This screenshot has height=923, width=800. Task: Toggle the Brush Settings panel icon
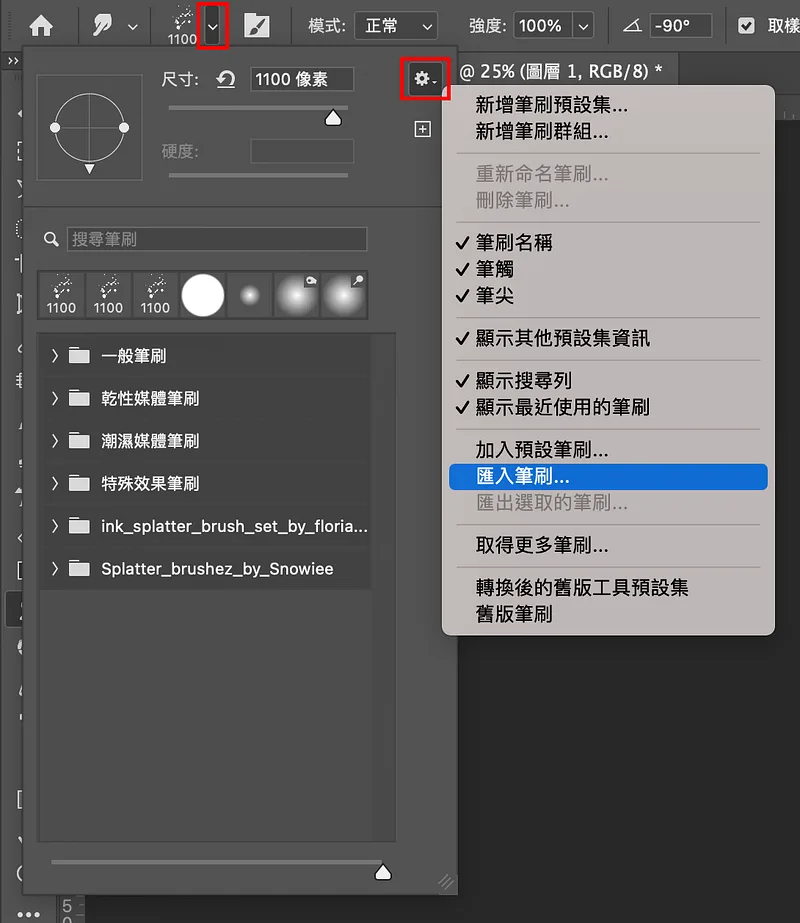(x=257, y=26)
